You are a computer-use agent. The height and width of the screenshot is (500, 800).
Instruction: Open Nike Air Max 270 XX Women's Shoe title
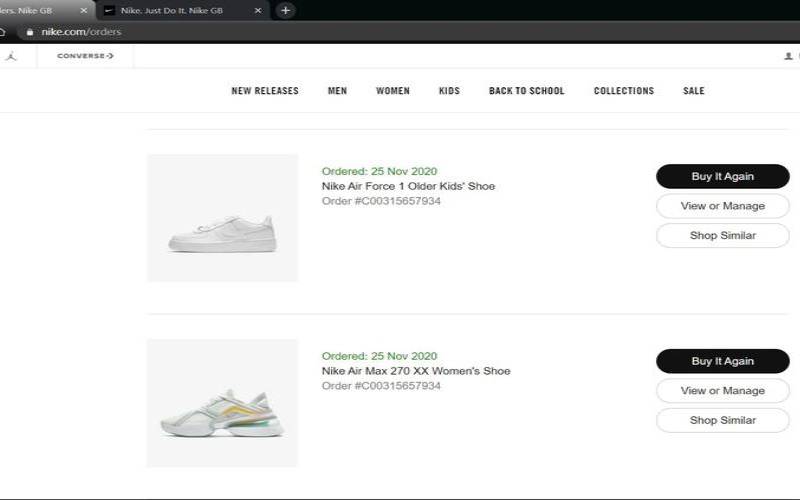coord(416,371)
